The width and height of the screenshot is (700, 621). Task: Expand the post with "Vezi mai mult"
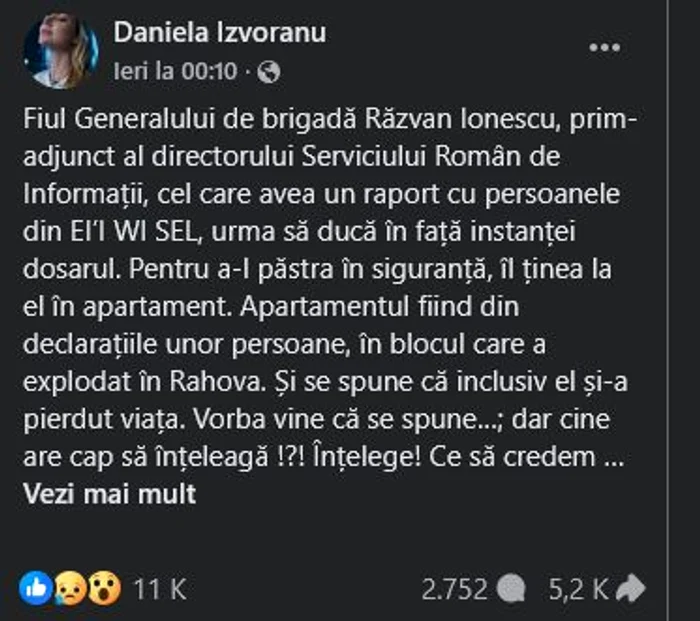(109, 494)
